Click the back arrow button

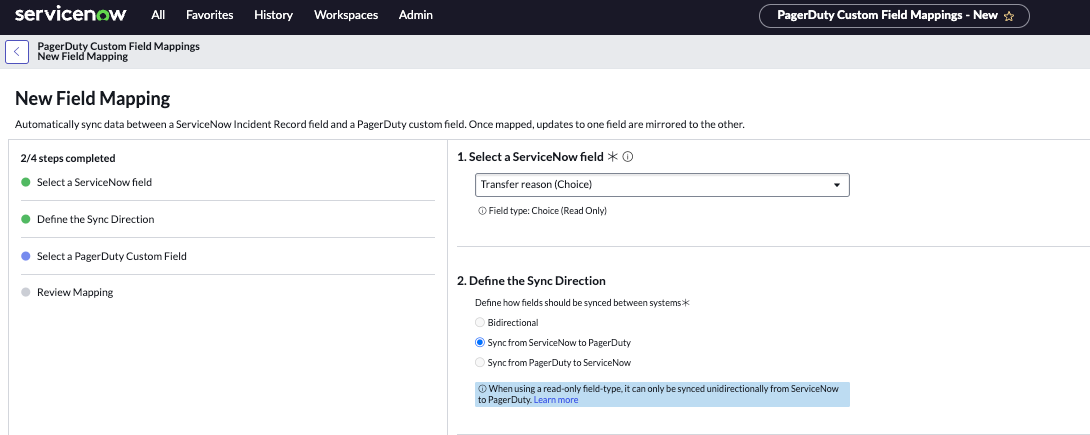[x=17, y=51]
